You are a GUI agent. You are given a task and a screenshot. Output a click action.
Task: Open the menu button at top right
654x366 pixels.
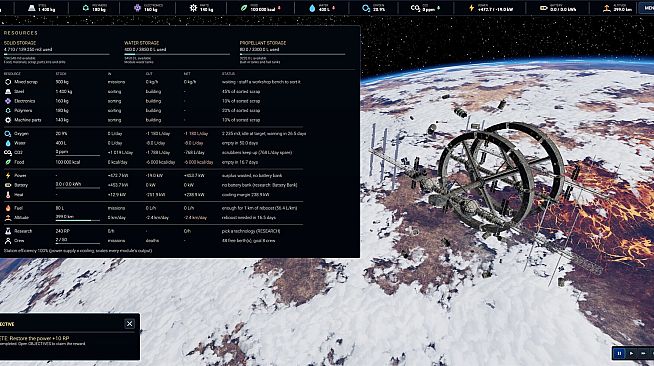647,8
